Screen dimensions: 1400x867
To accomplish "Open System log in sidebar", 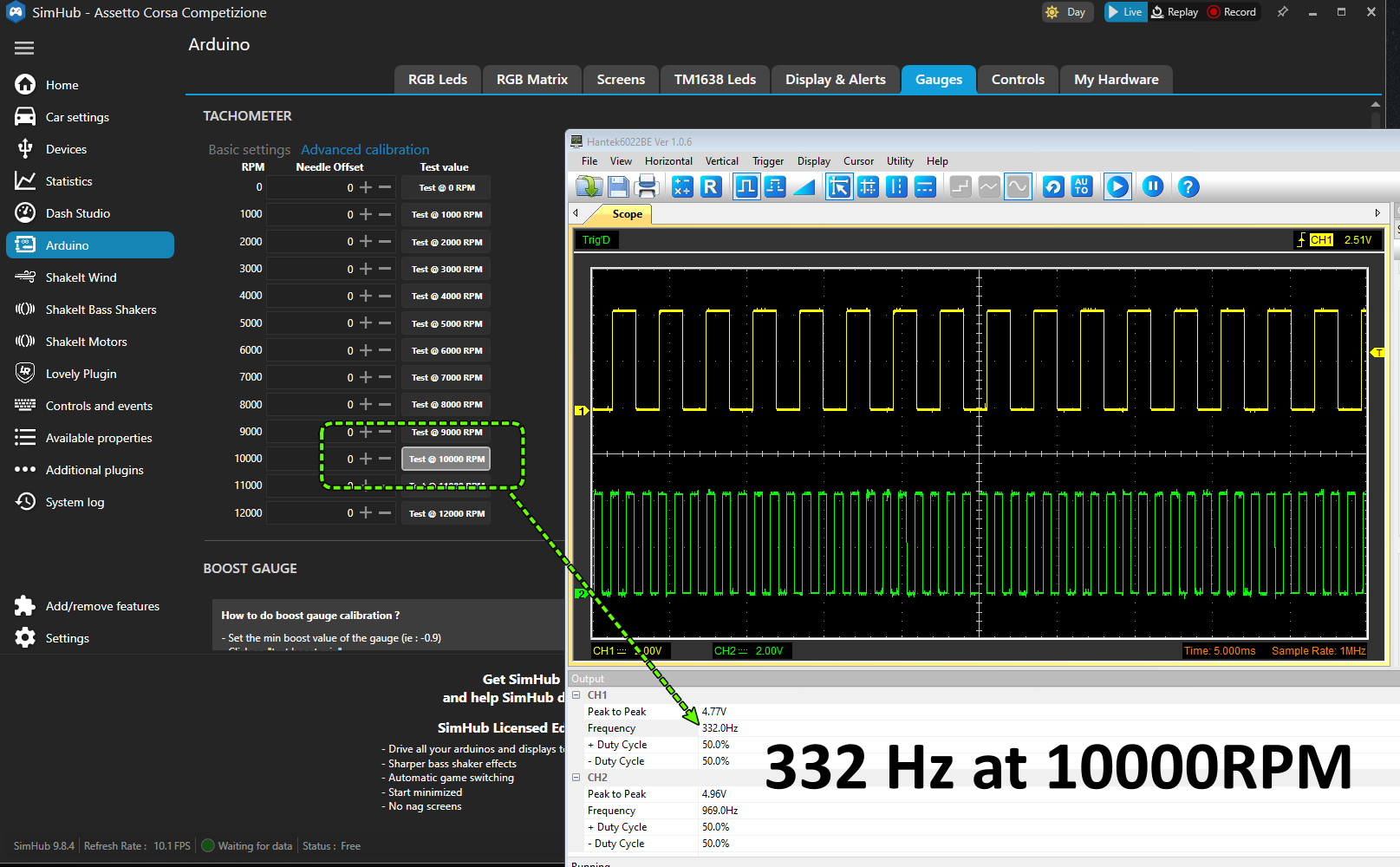I will pos(90,502).
